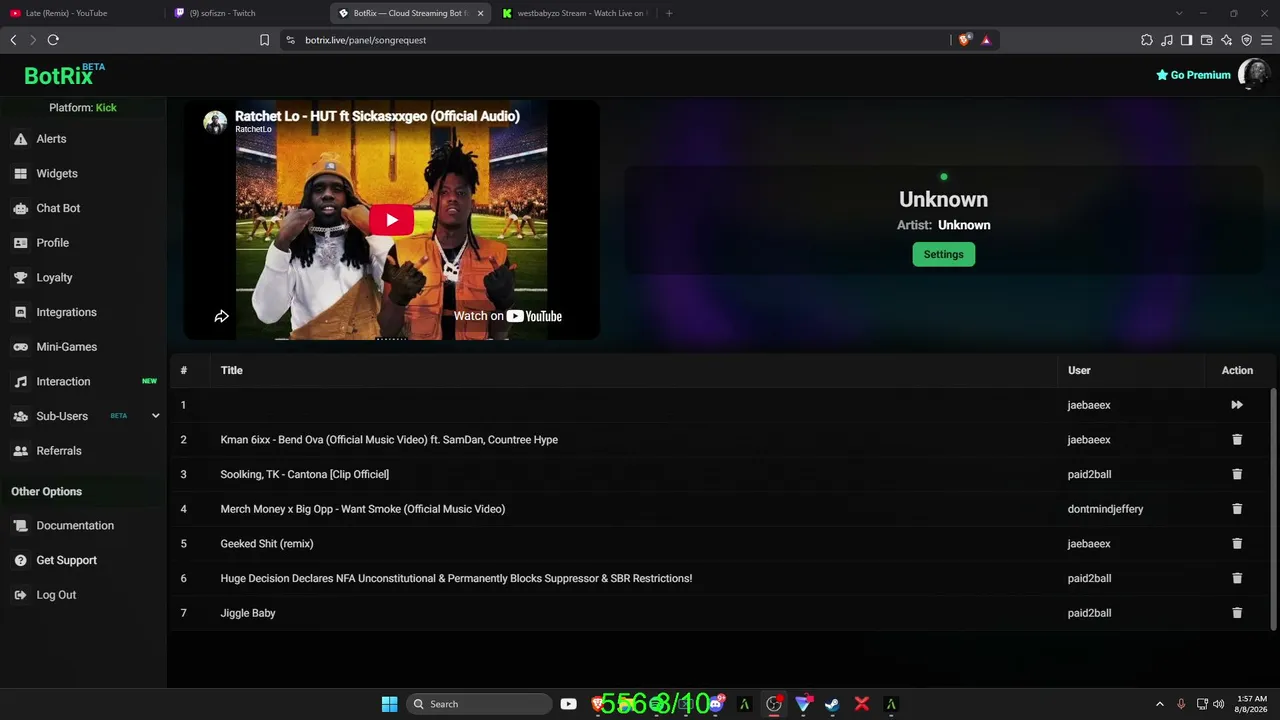This screenshot has width=1280, height=720.
Task: Click the Leo AI sparkle icon
Action: pyautogui.click(x=1226, y=40)
